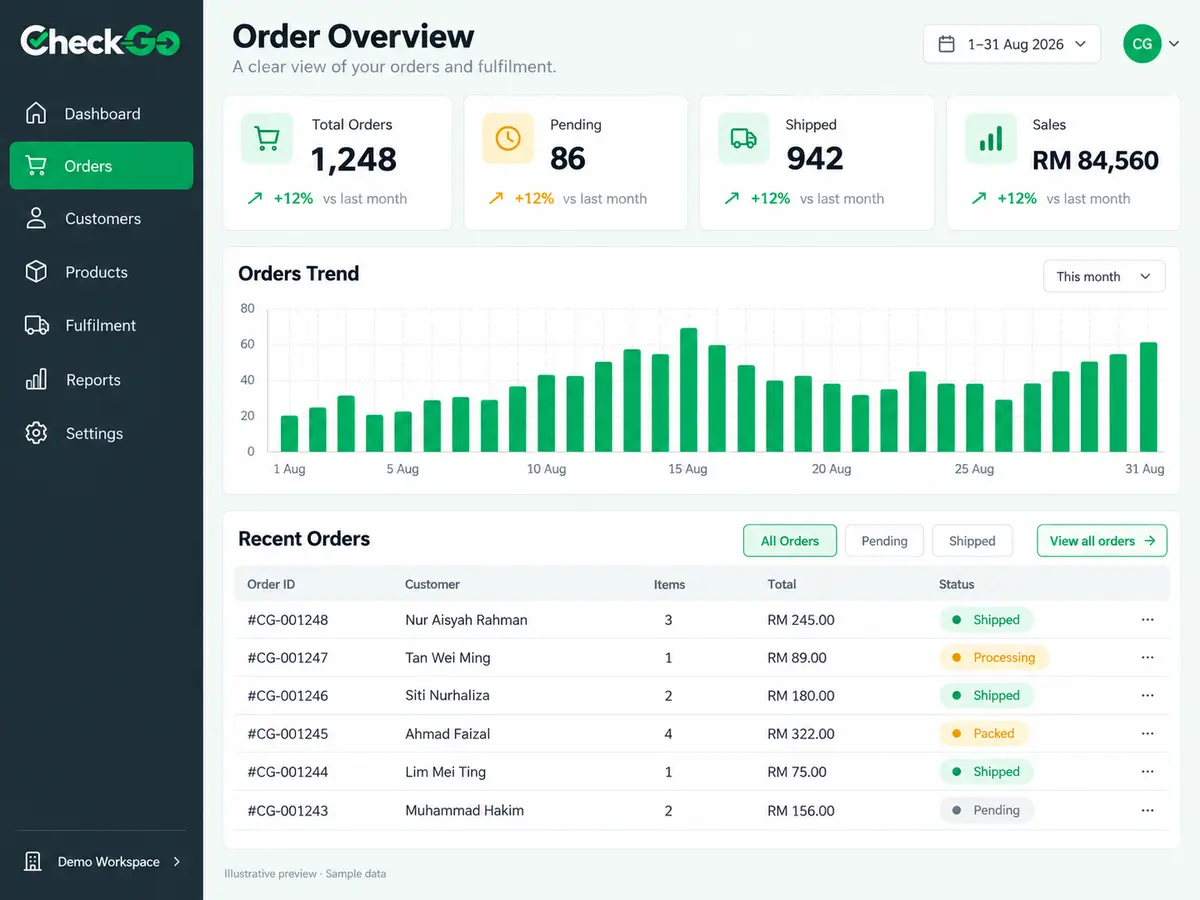
Task: Click order ID #CG-001248
Action: (x=288, y=620)
